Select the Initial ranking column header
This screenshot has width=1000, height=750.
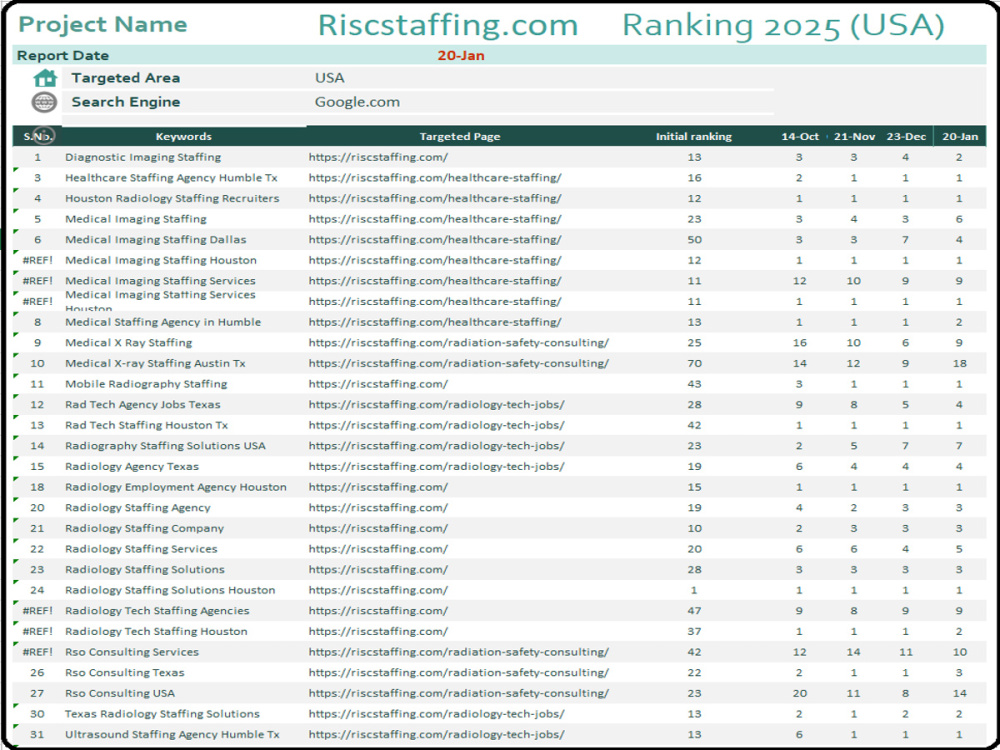click(694, 136)
